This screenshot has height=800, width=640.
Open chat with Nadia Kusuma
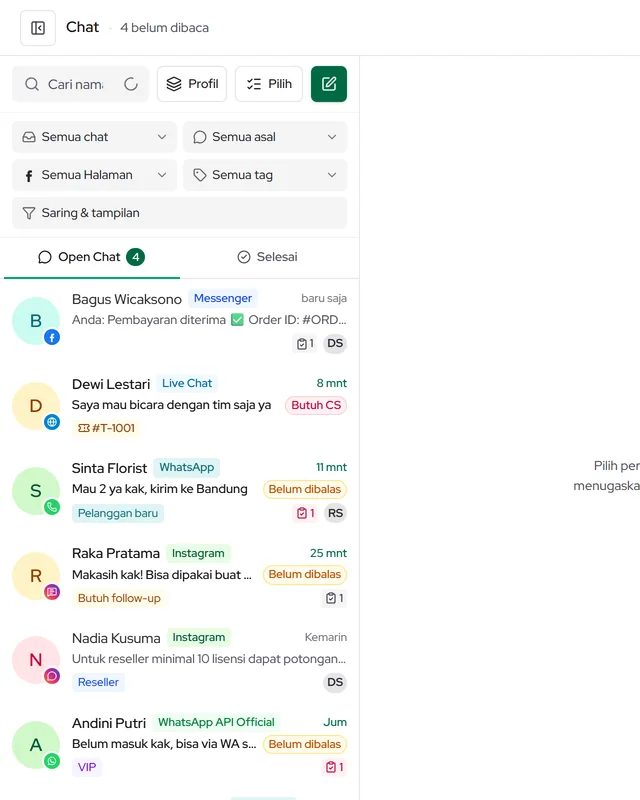click(x=180, y=660)
